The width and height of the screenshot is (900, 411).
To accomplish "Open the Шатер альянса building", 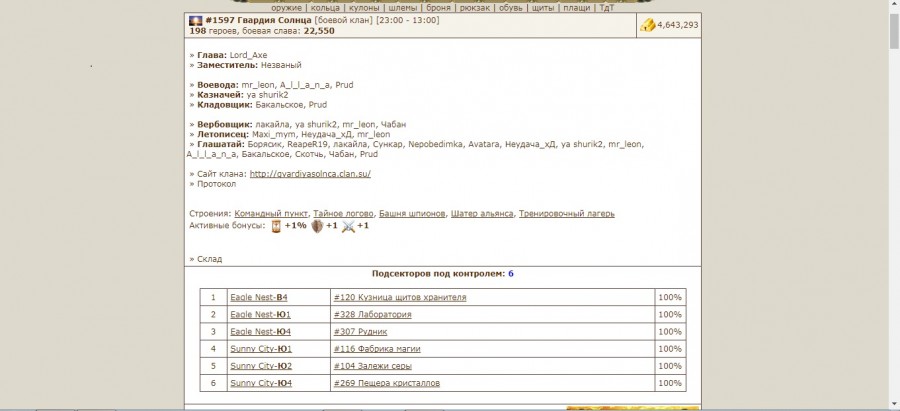I will (482, 214).
